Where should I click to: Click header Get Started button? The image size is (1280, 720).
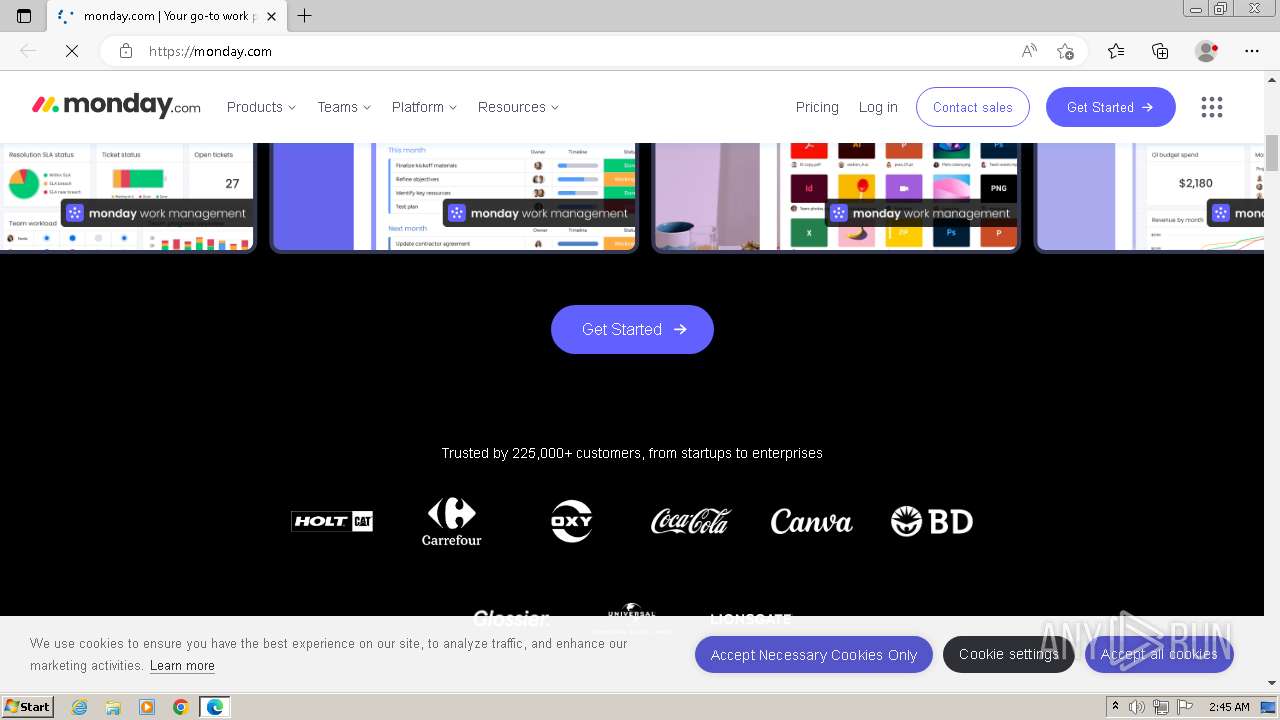point(1111,107)
